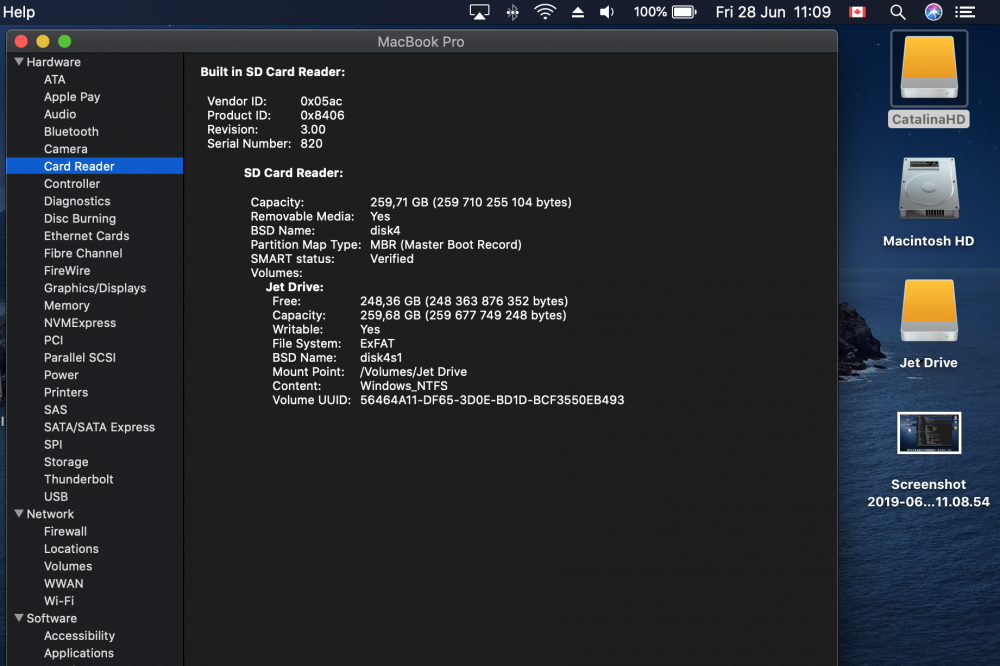This screenshot has width=1000, height=666.
Task: Open the volume menu bar icon
Action: tap(607, 12)
